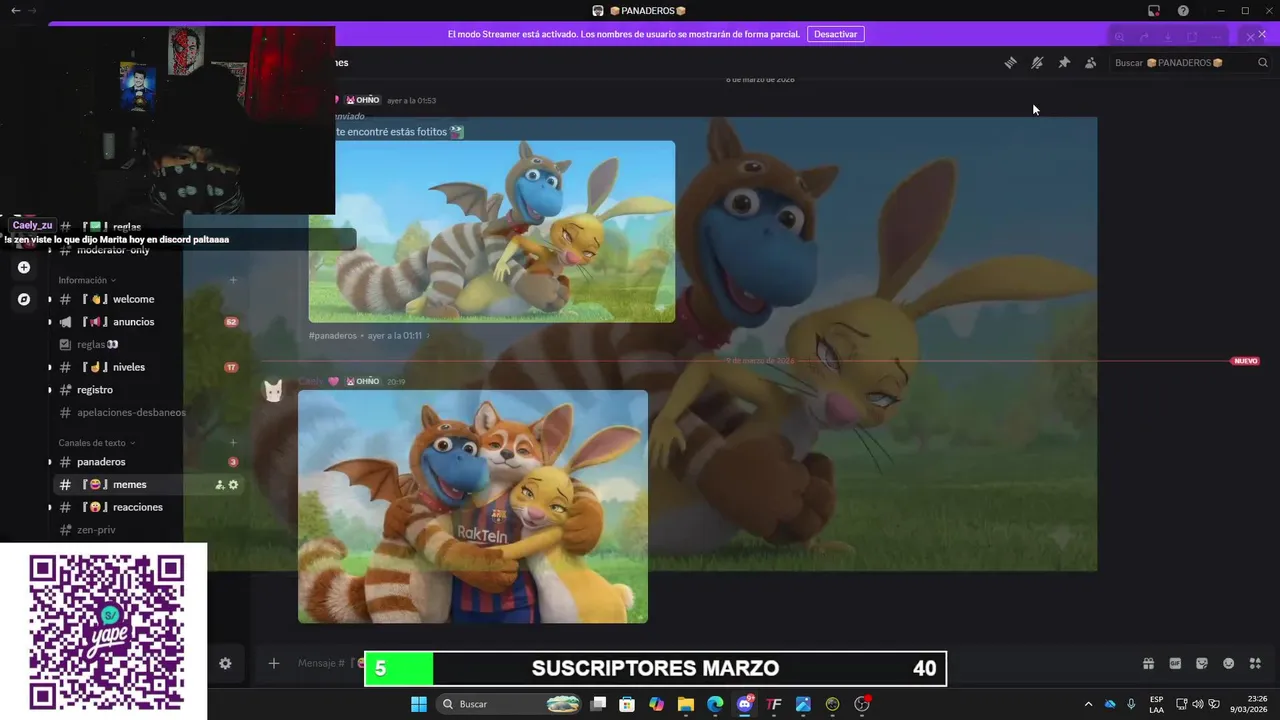This screenshot has height=720, width=1280.
Task: Forward the image with viewer arrow icon
Action: [x=1145, y=37]
